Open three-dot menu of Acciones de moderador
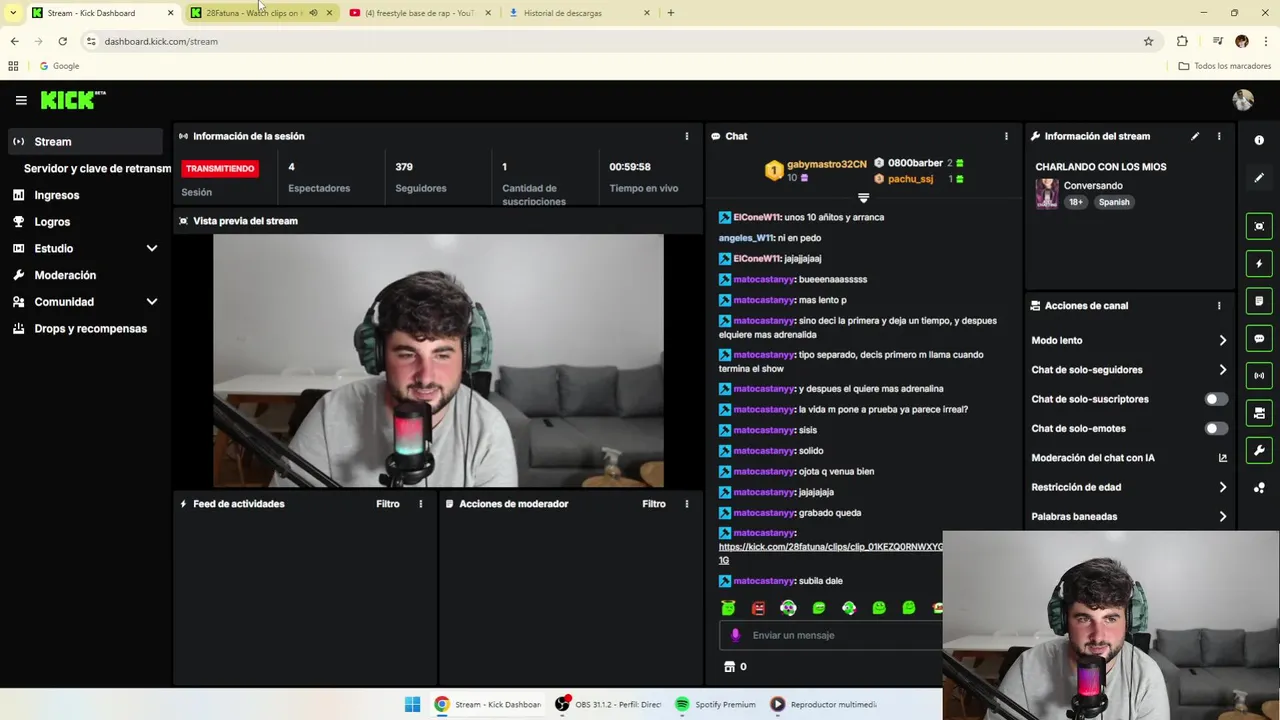 (x=686, y=504)
